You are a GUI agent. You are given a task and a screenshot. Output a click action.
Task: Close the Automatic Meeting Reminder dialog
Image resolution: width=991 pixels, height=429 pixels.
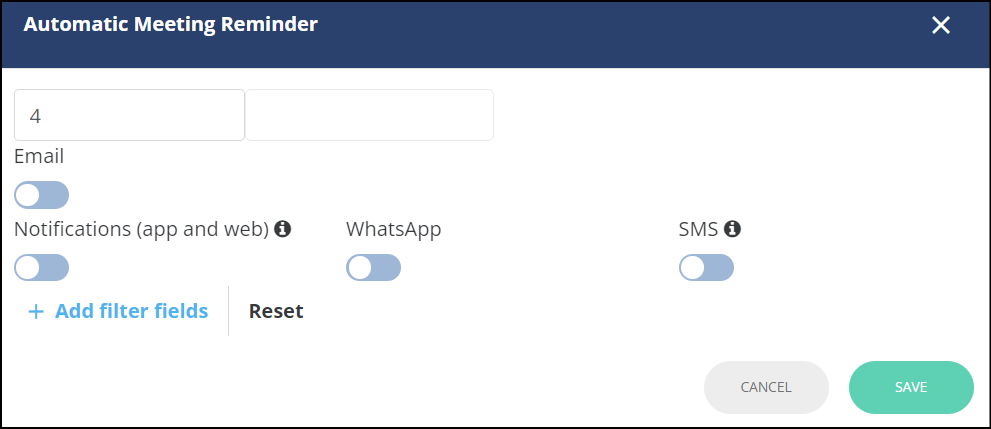[x=940, y=25]
